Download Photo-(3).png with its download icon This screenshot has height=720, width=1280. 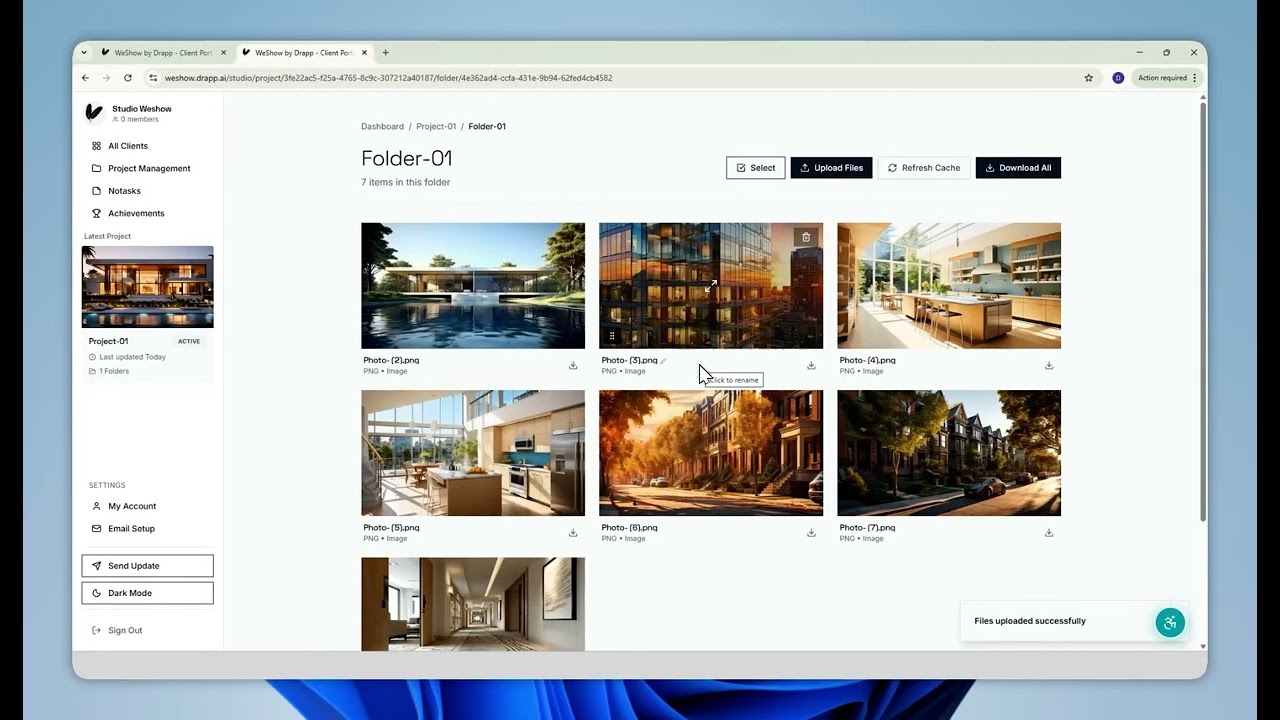(811, 365)
